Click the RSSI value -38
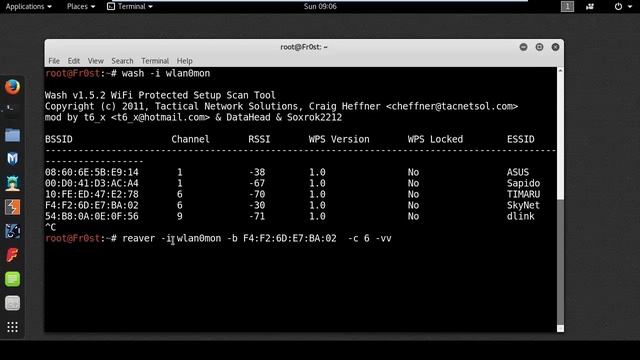 257,172
